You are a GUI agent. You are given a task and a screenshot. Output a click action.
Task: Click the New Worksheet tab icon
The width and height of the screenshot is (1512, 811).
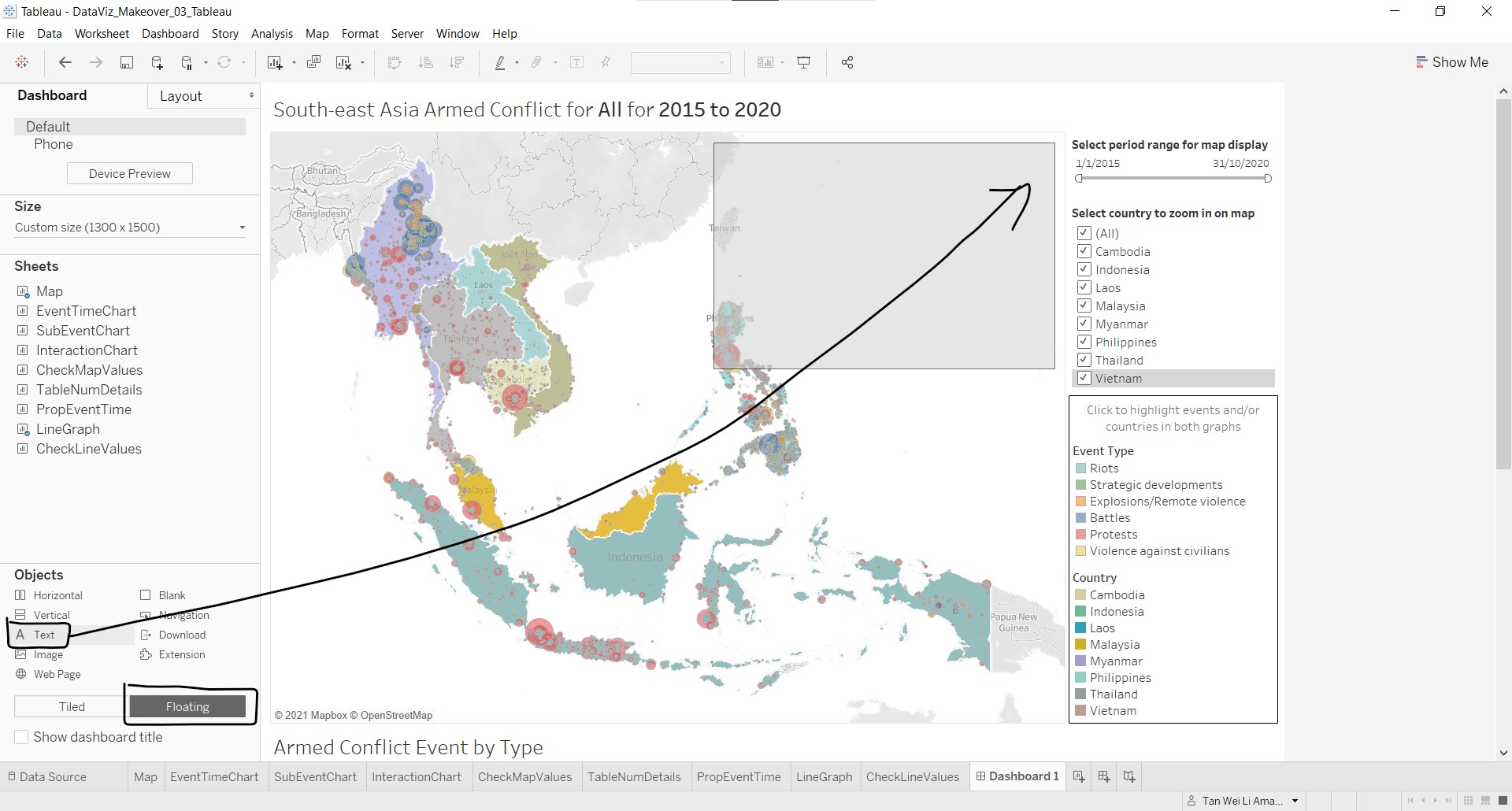tap(1079, 777)
